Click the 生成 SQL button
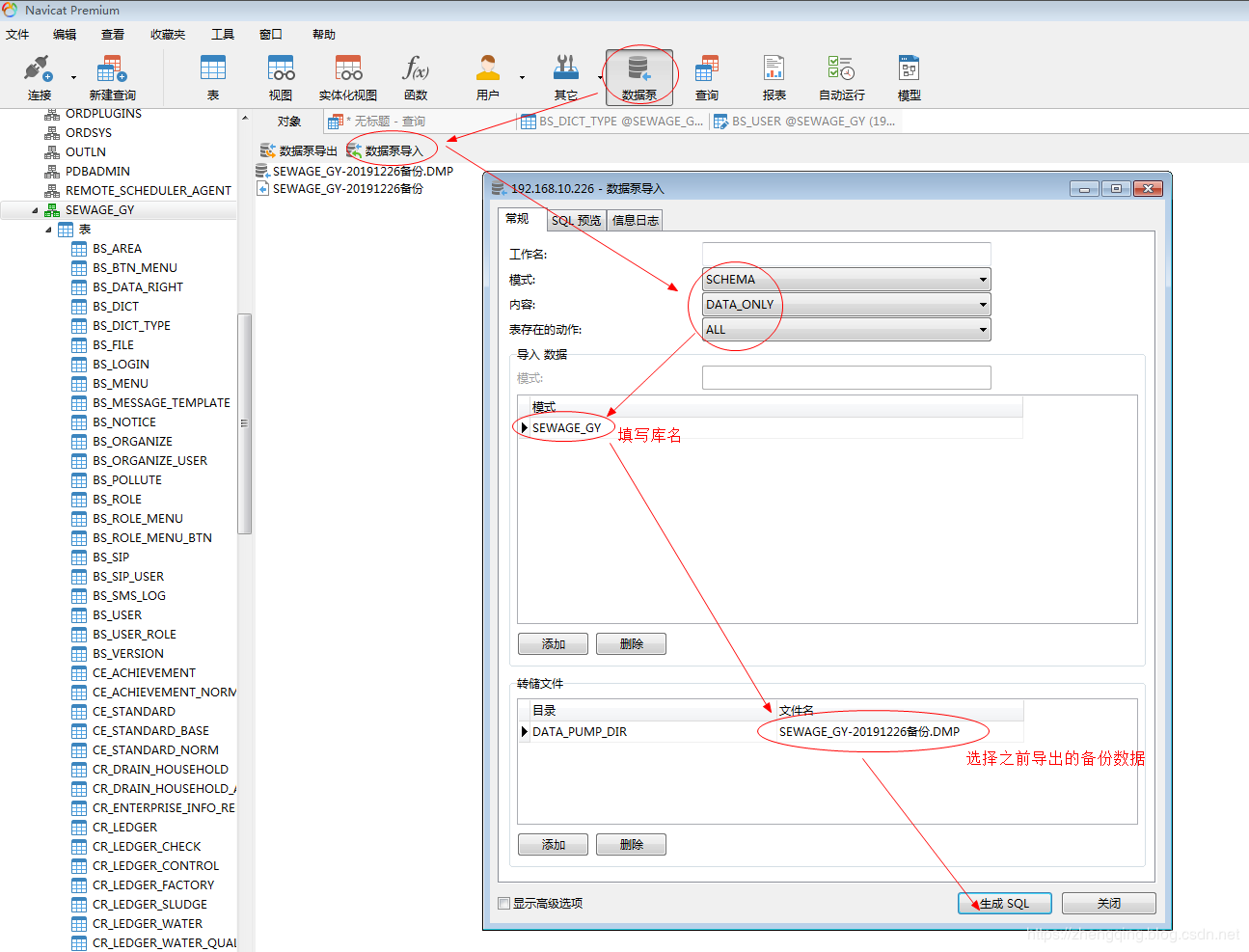The width and height of the screenshot is (1249, 952). coord(1004,904)
